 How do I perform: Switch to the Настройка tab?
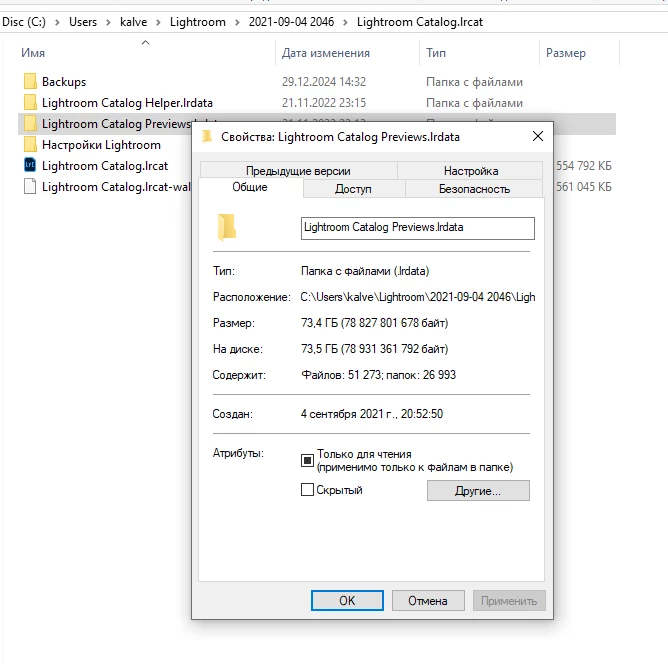pyautogui.click(x=471, y=171)
